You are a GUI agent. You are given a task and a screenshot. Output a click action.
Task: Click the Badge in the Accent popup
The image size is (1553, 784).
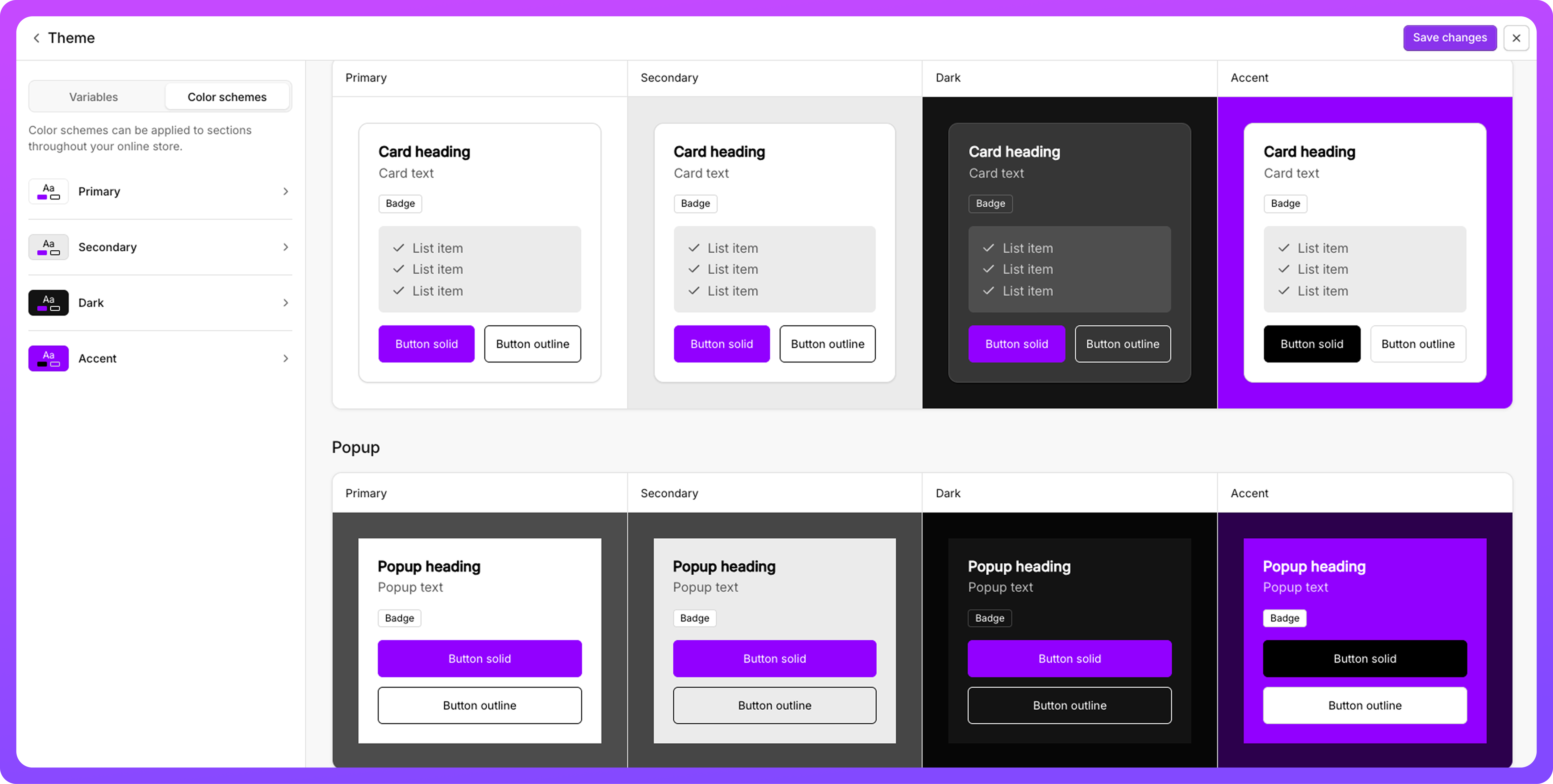point(1285,618)
